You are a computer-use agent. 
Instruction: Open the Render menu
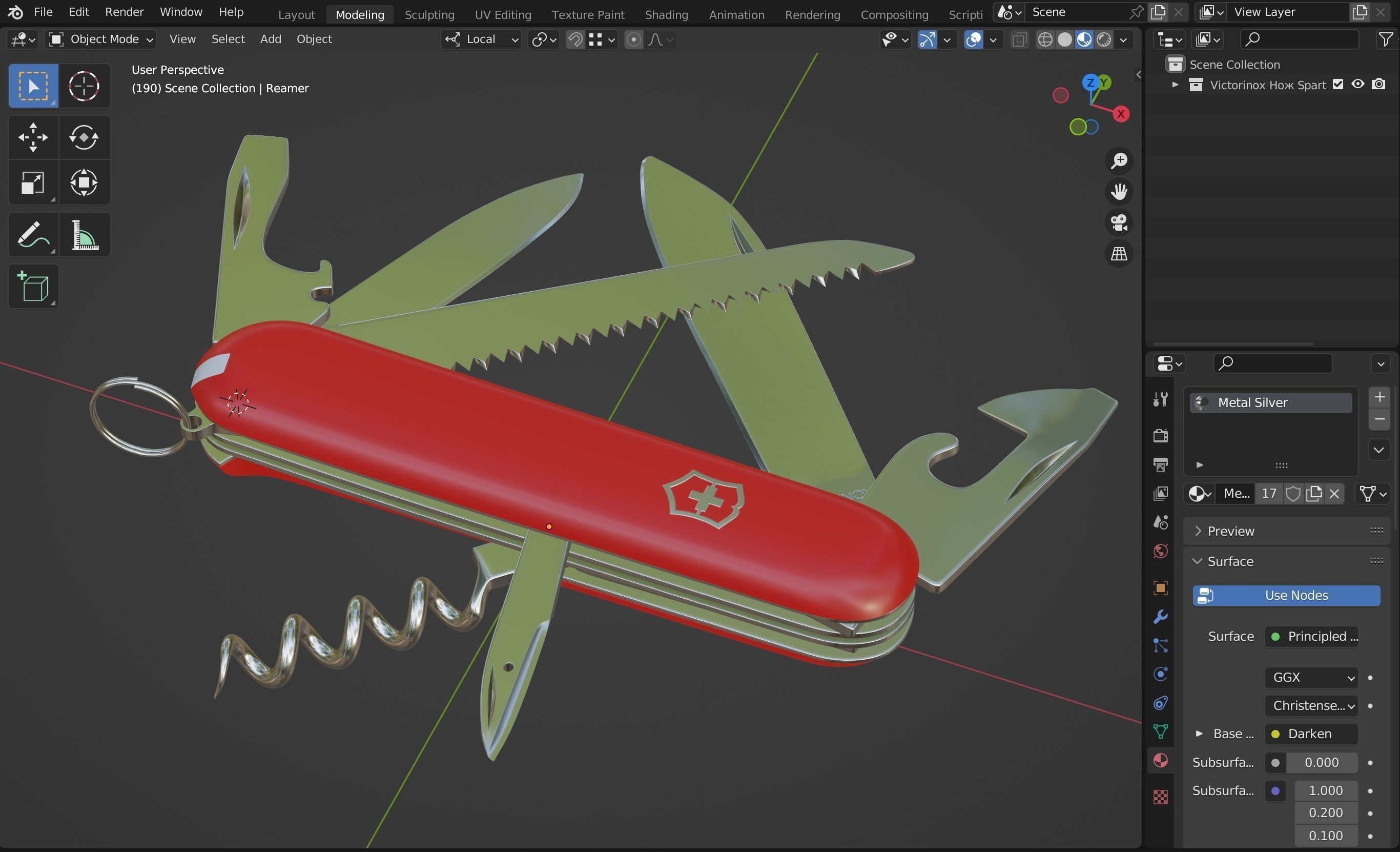pos(124,12)
